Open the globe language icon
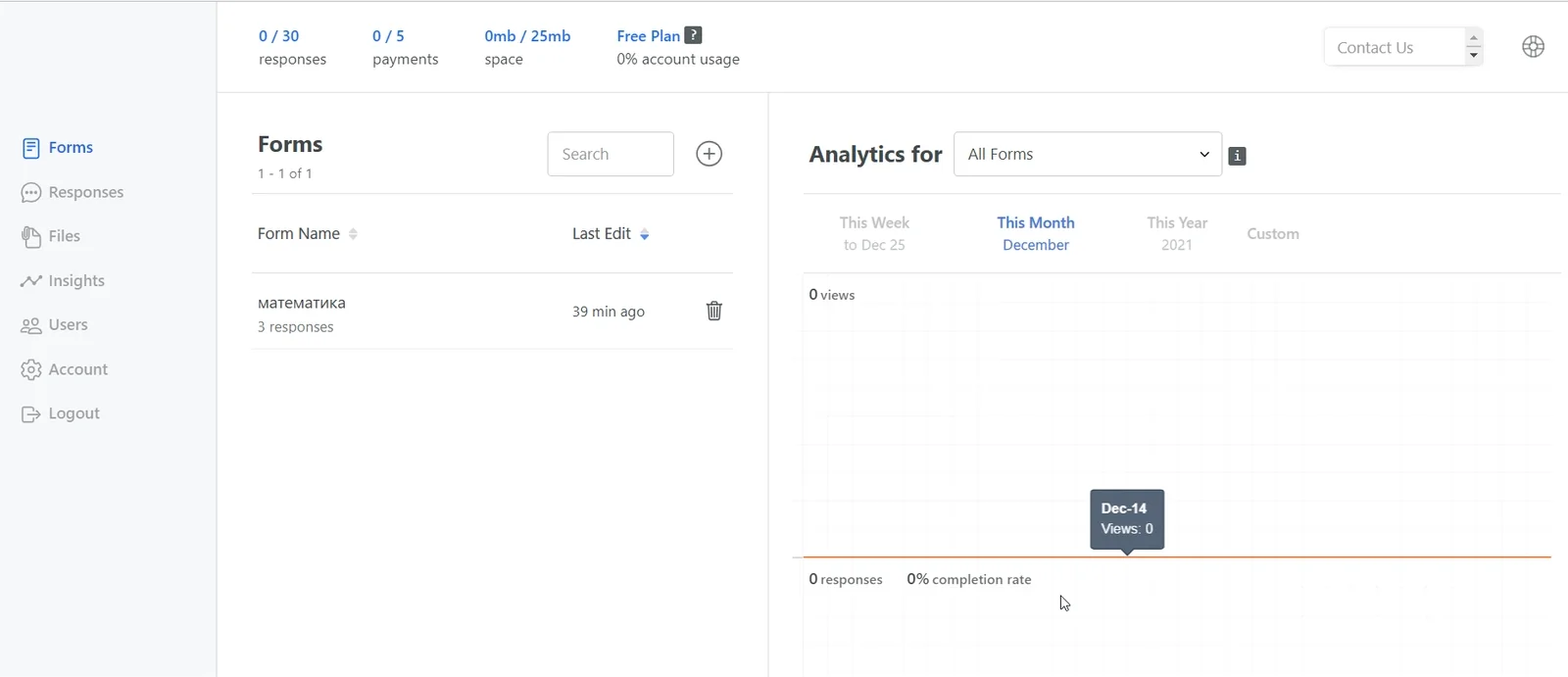This screenshot has height=677, width=1568. [1534, 47]
